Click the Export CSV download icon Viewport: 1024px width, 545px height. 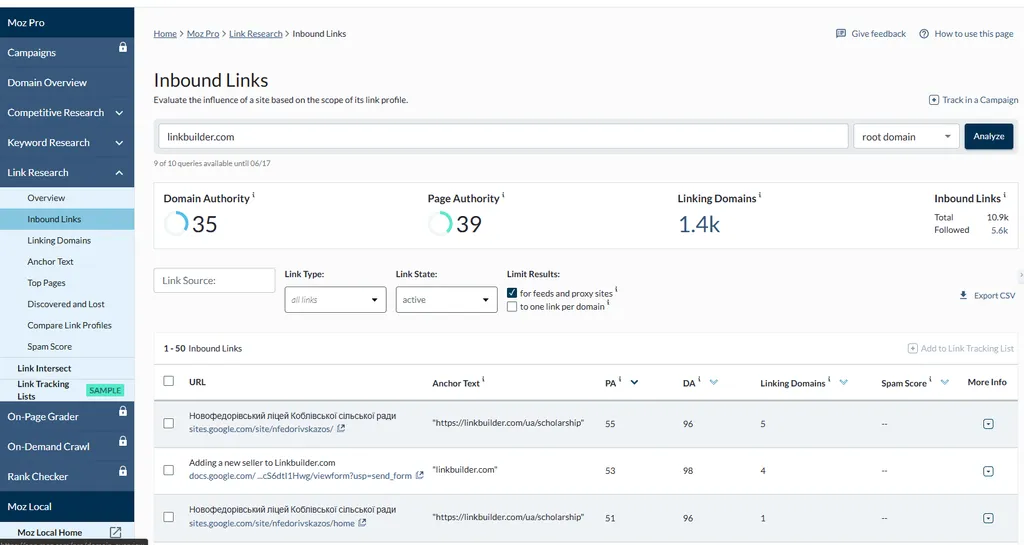tap(963, 295)
